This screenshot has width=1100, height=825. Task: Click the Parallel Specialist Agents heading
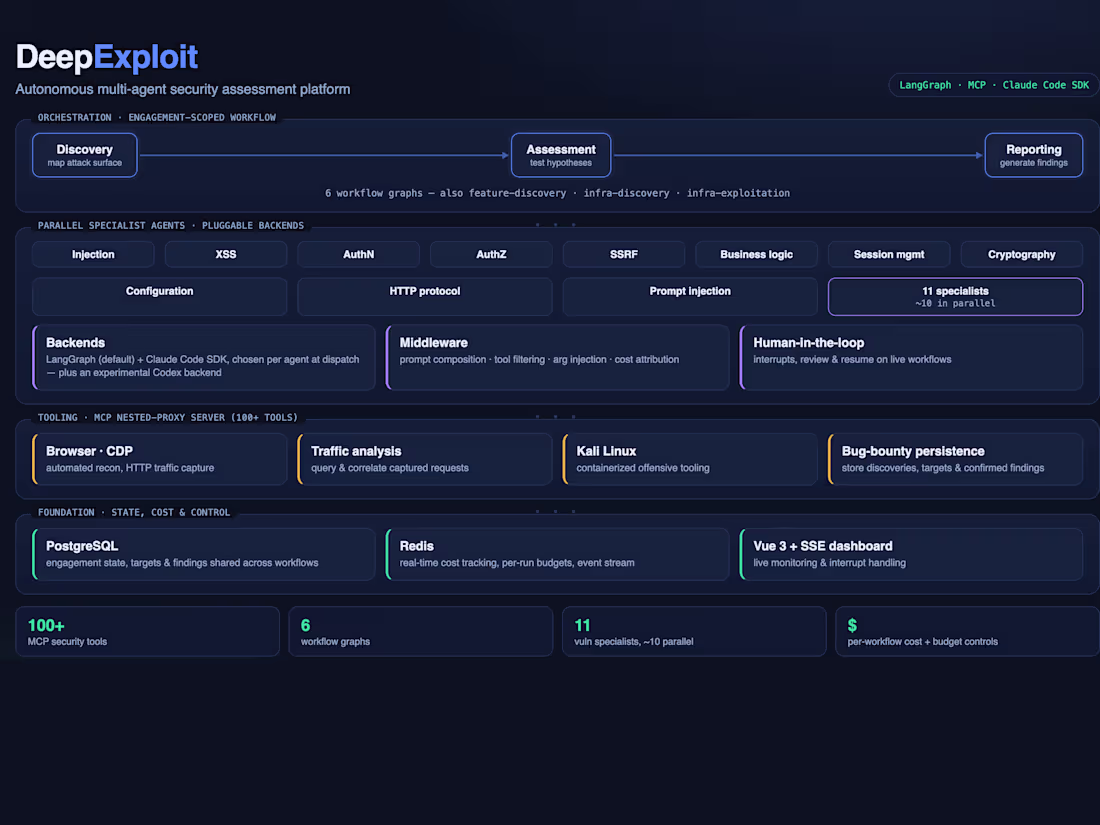click(170, 225)
